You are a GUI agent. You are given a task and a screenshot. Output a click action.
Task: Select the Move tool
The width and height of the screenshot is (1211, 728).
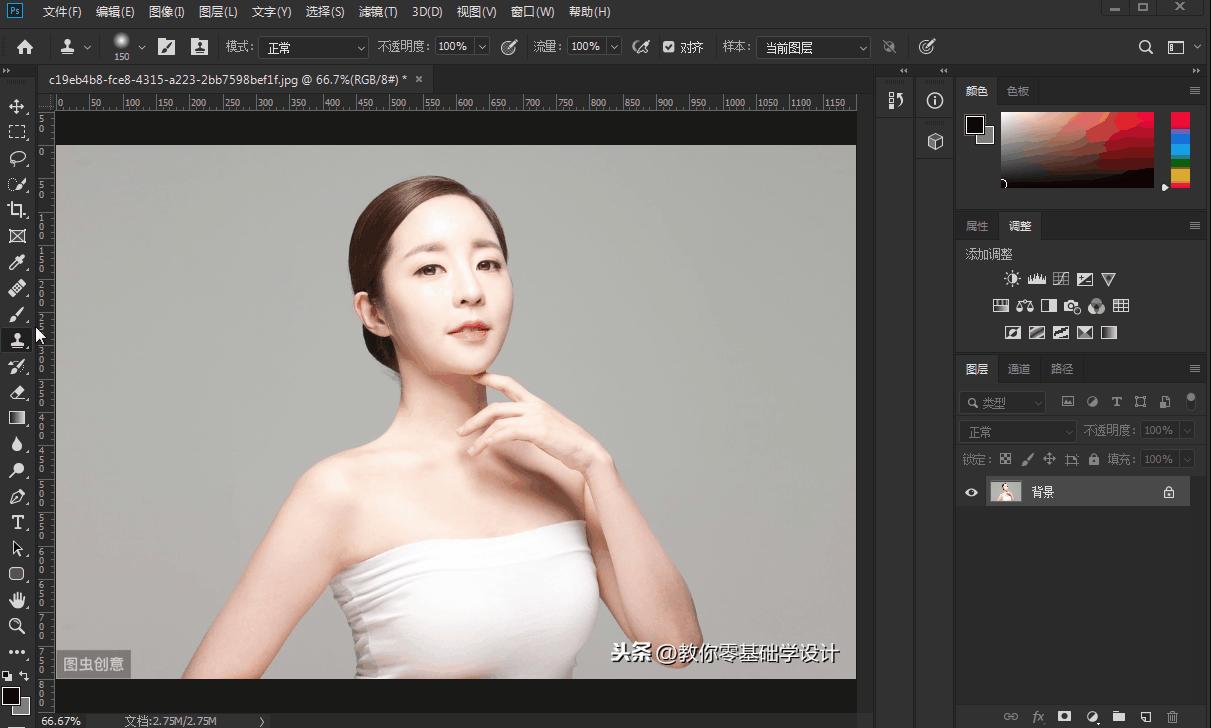[17, 107]
